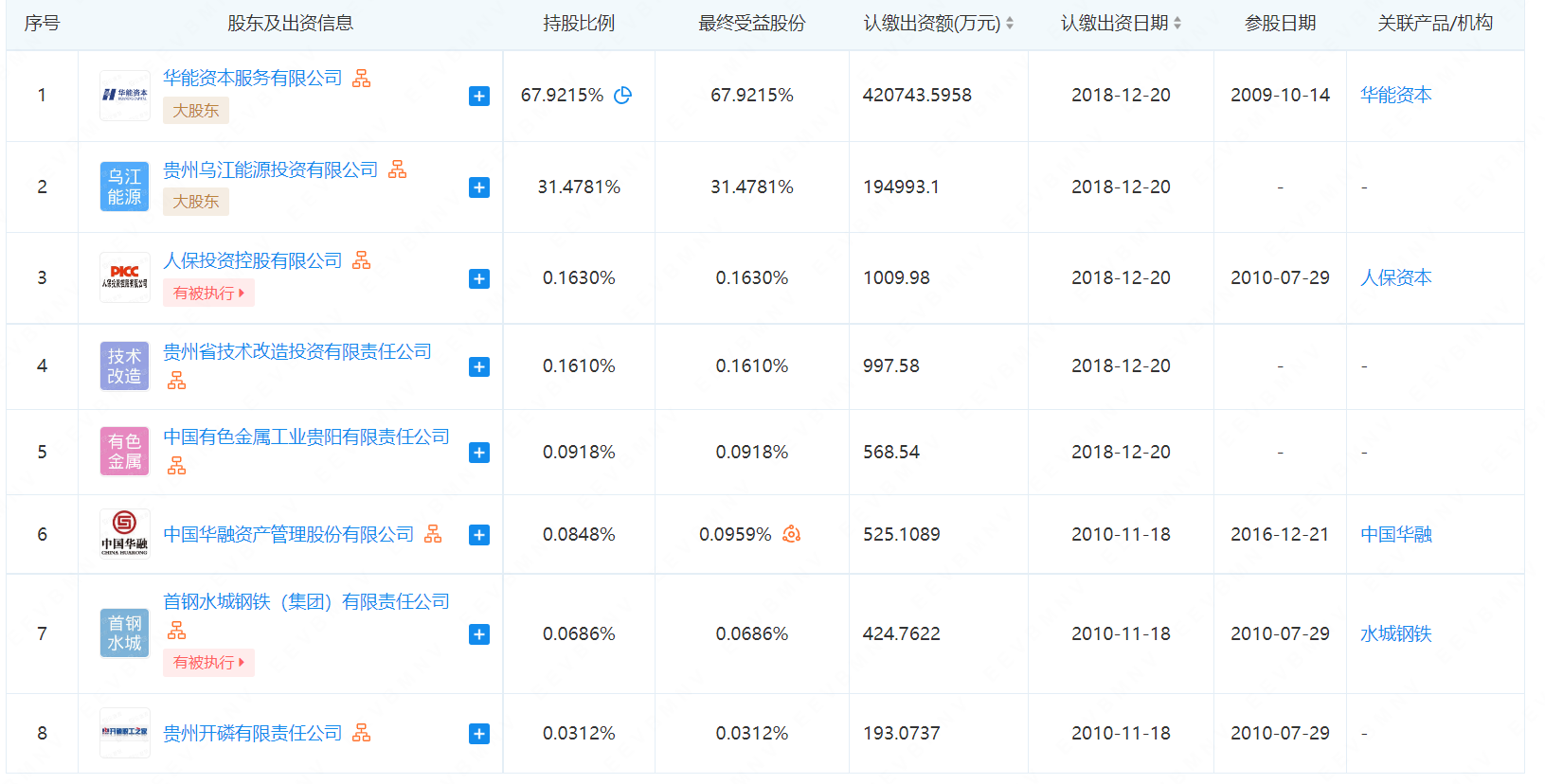Screen dimensions: 1545x784
Task: Open 华能资本服务有限公司 shareholder link
Action: (253, 79)
